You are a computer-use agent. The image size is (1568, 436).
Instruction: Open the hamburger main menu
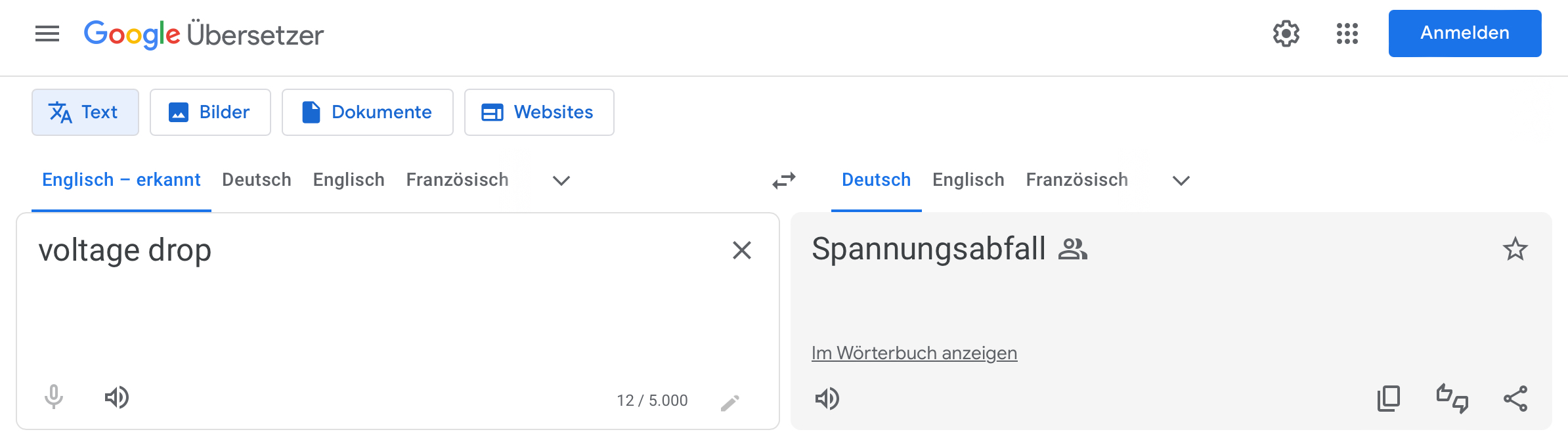(x=47, y=33)
